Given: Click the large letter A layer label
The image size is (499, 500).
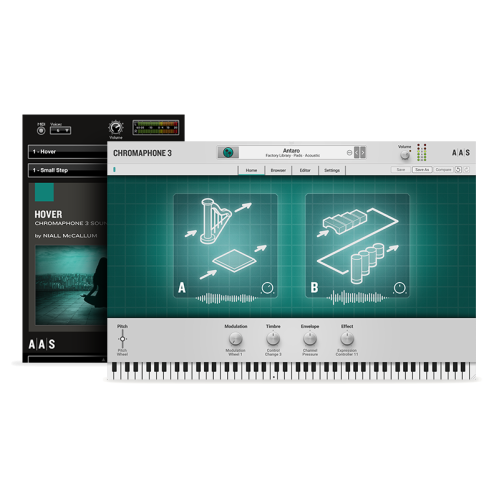Looking at the screenshot, I should 182,288.
